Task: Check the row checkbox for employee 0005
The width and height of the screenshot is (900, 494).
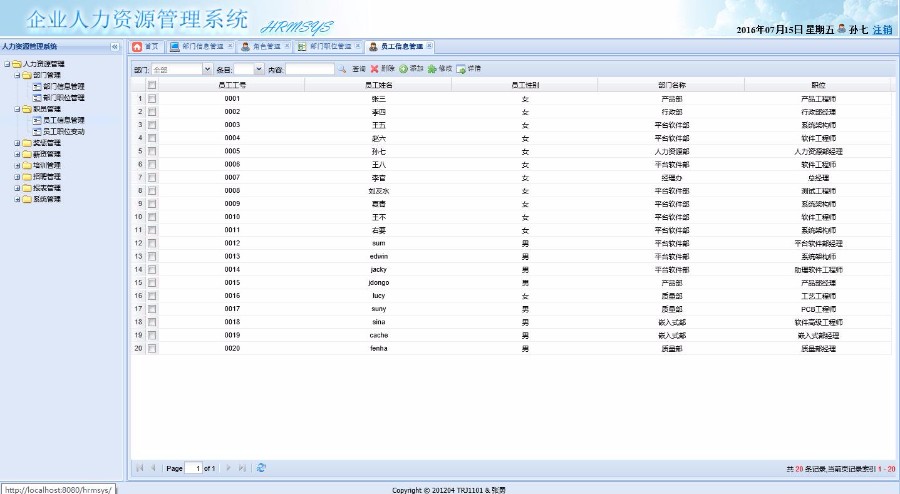Action: [152, 151]
